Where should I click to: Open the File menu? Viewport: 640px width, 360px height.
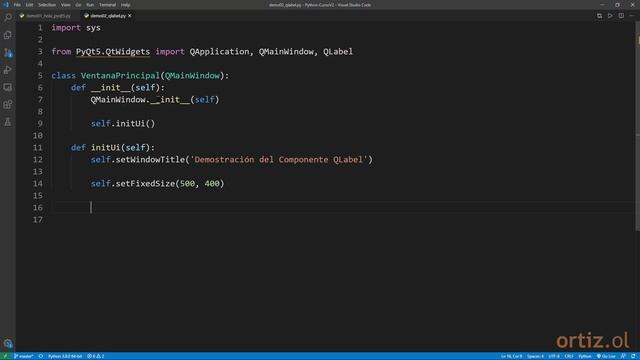17,5
